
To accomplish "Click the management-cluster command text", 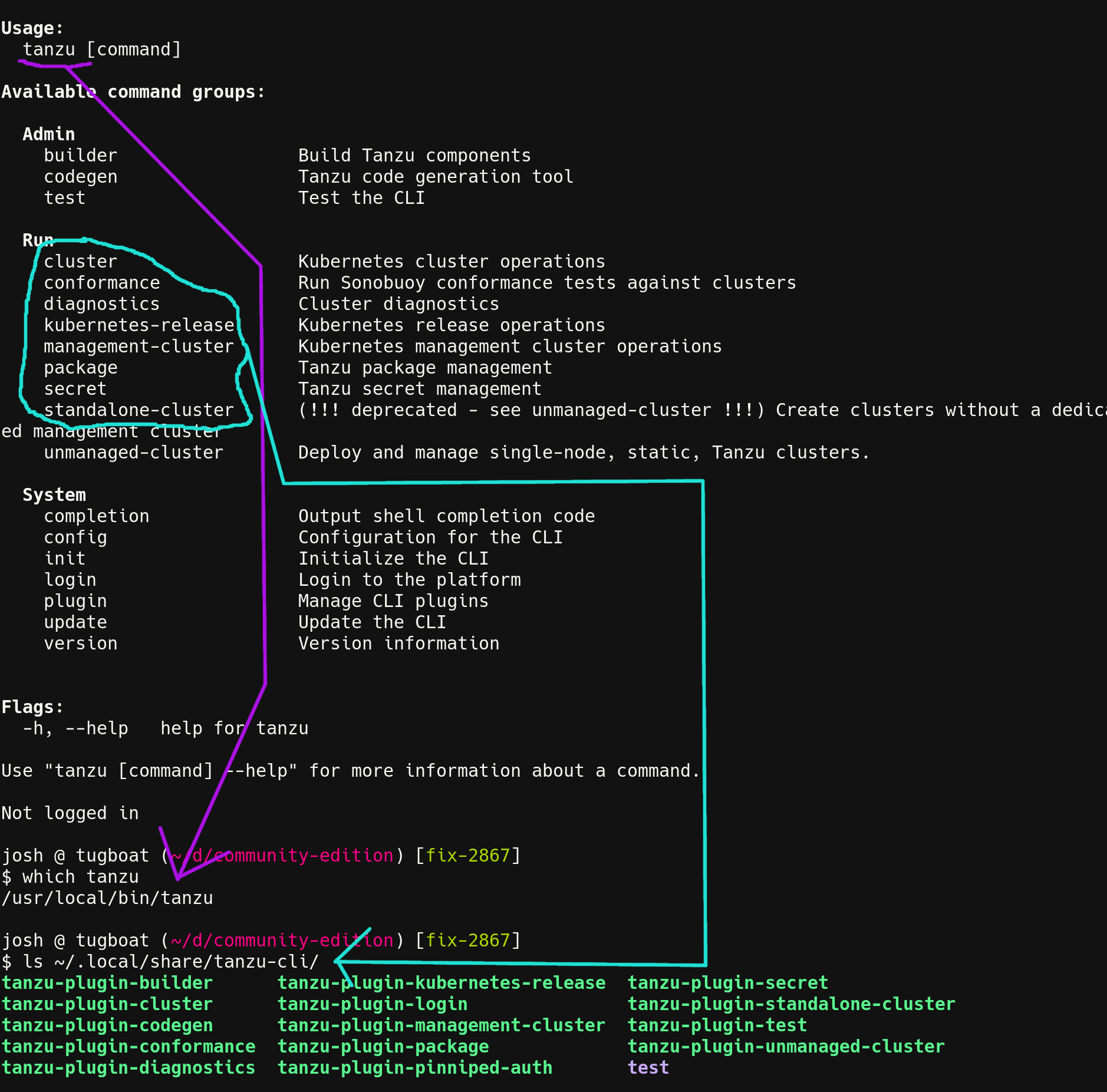I will point(139,346).
